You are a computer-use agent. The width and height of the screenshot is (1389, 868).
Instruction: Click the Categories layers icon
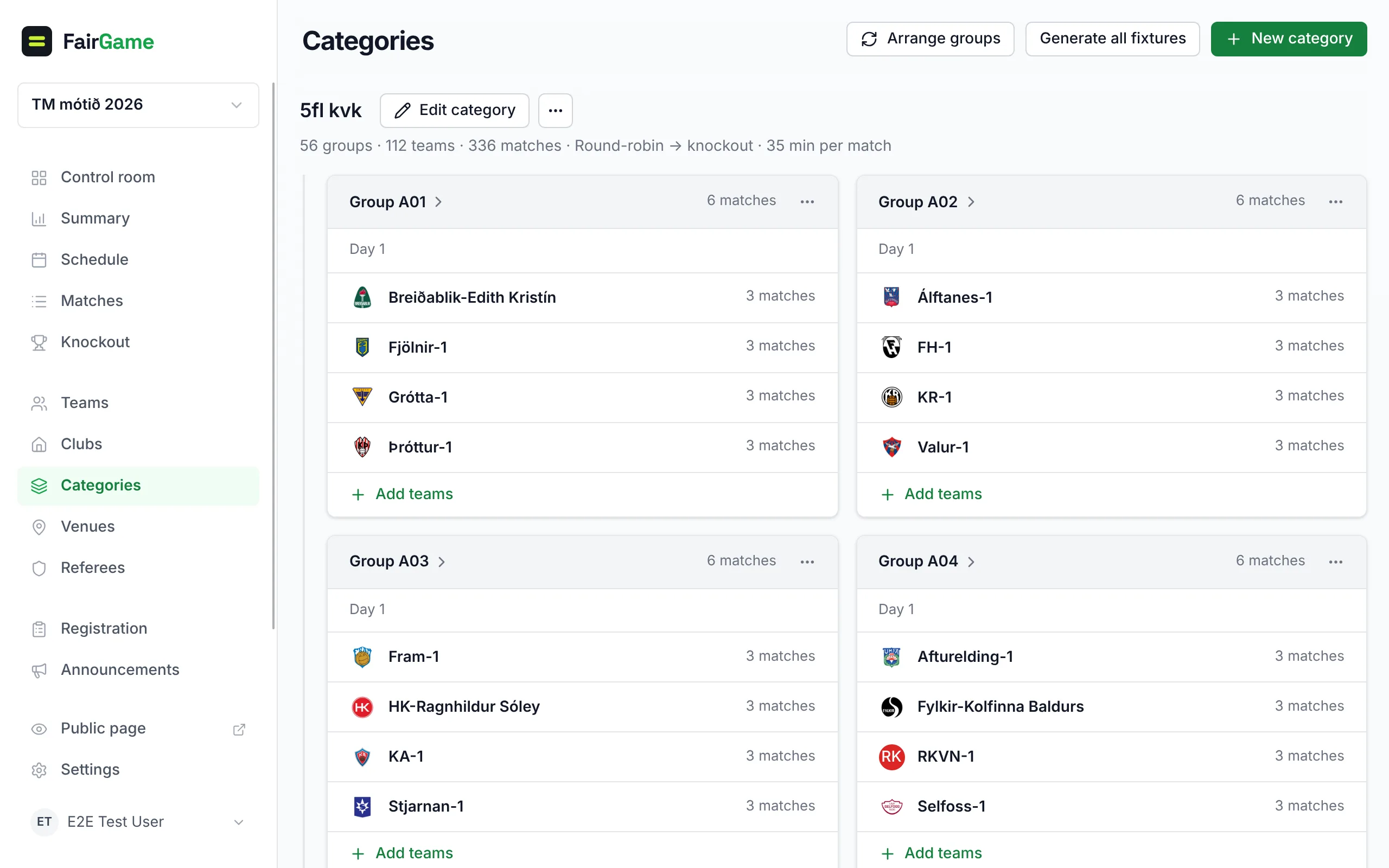(x=39, y=486)
